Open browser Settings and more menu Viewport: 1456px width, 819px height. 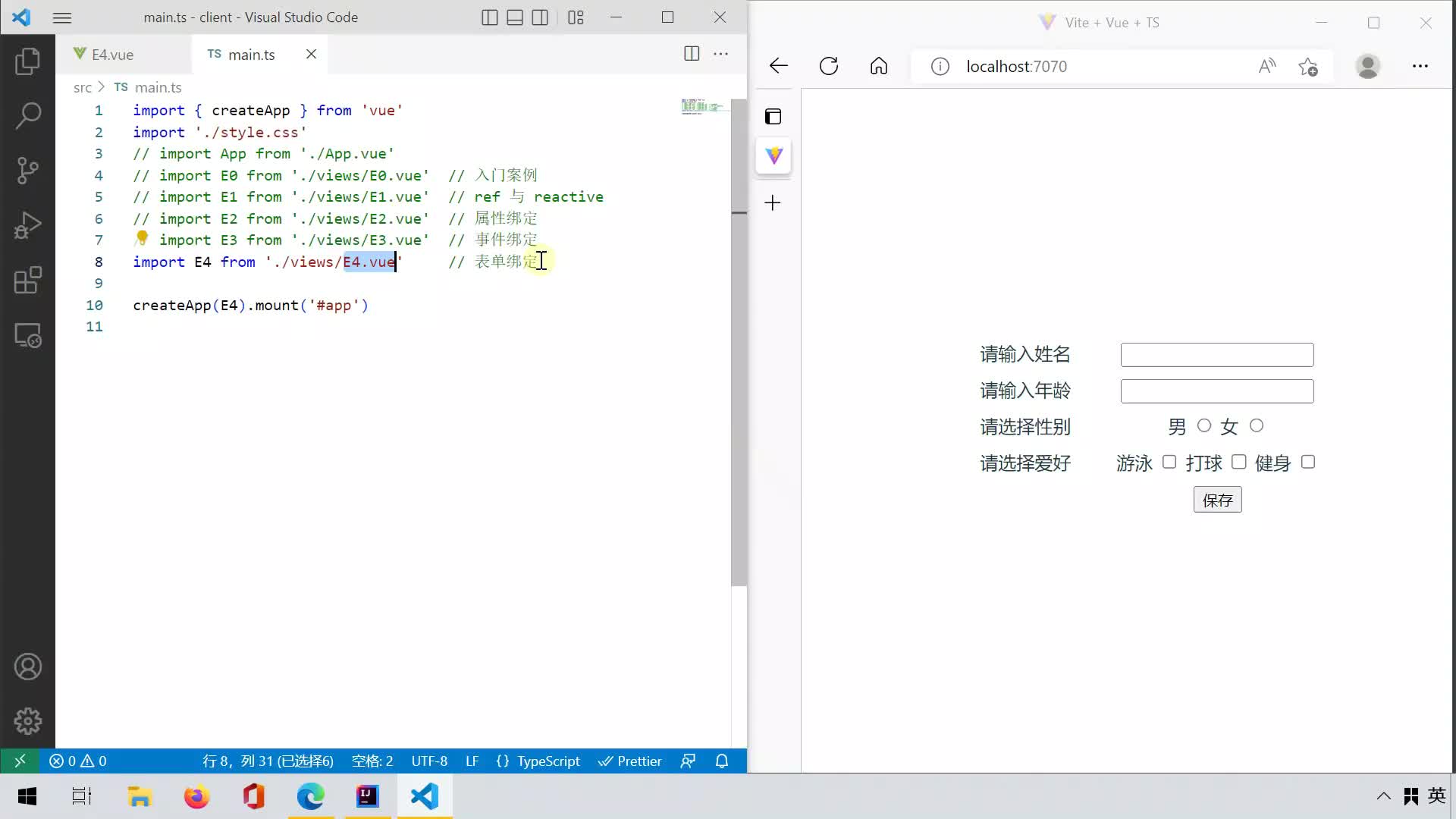point(1420,67)
